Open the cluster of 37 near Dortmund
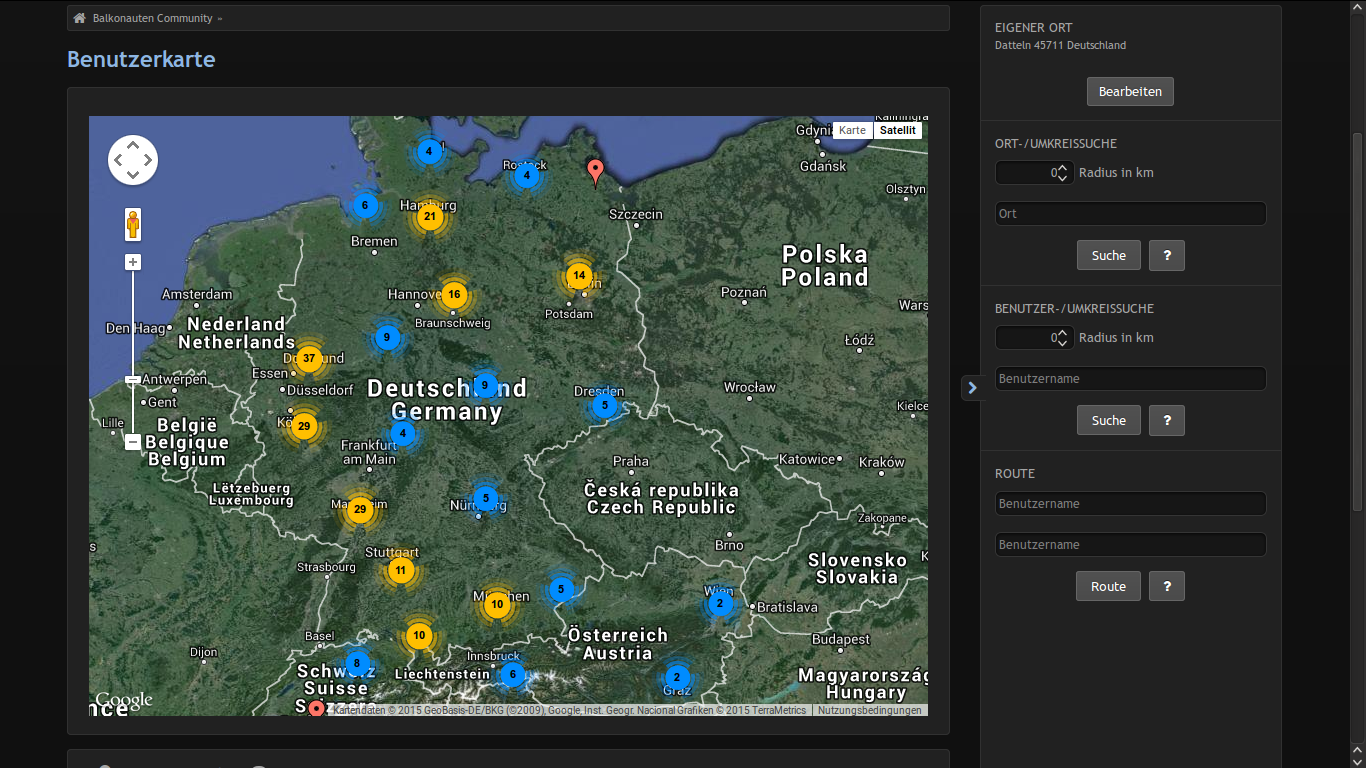1366x768 pixels. point(309,358)
